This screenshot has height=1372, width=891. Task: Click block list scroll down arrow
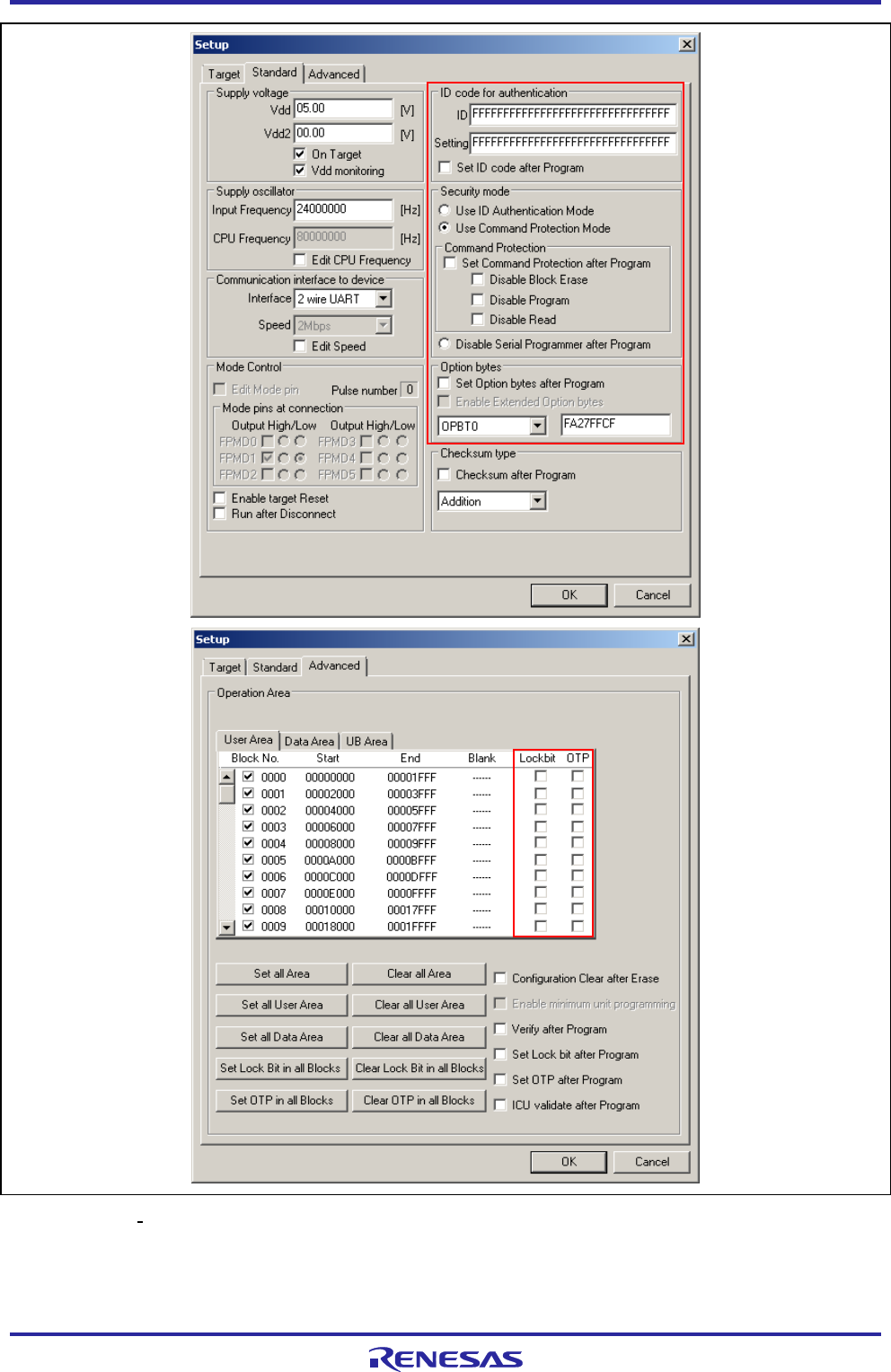[x=226, y=928]
